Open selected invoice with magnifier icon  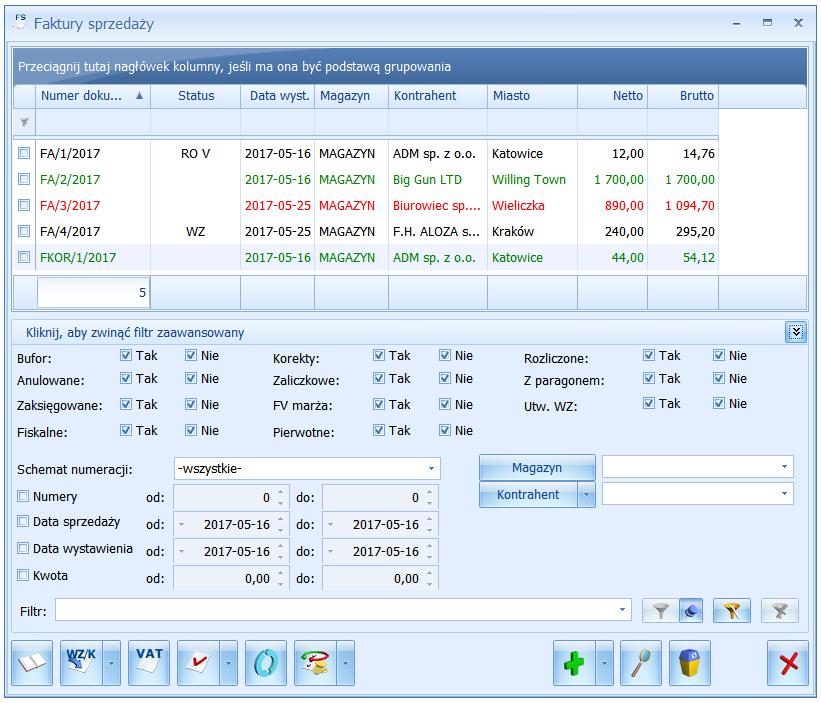(x=641, y=663)
